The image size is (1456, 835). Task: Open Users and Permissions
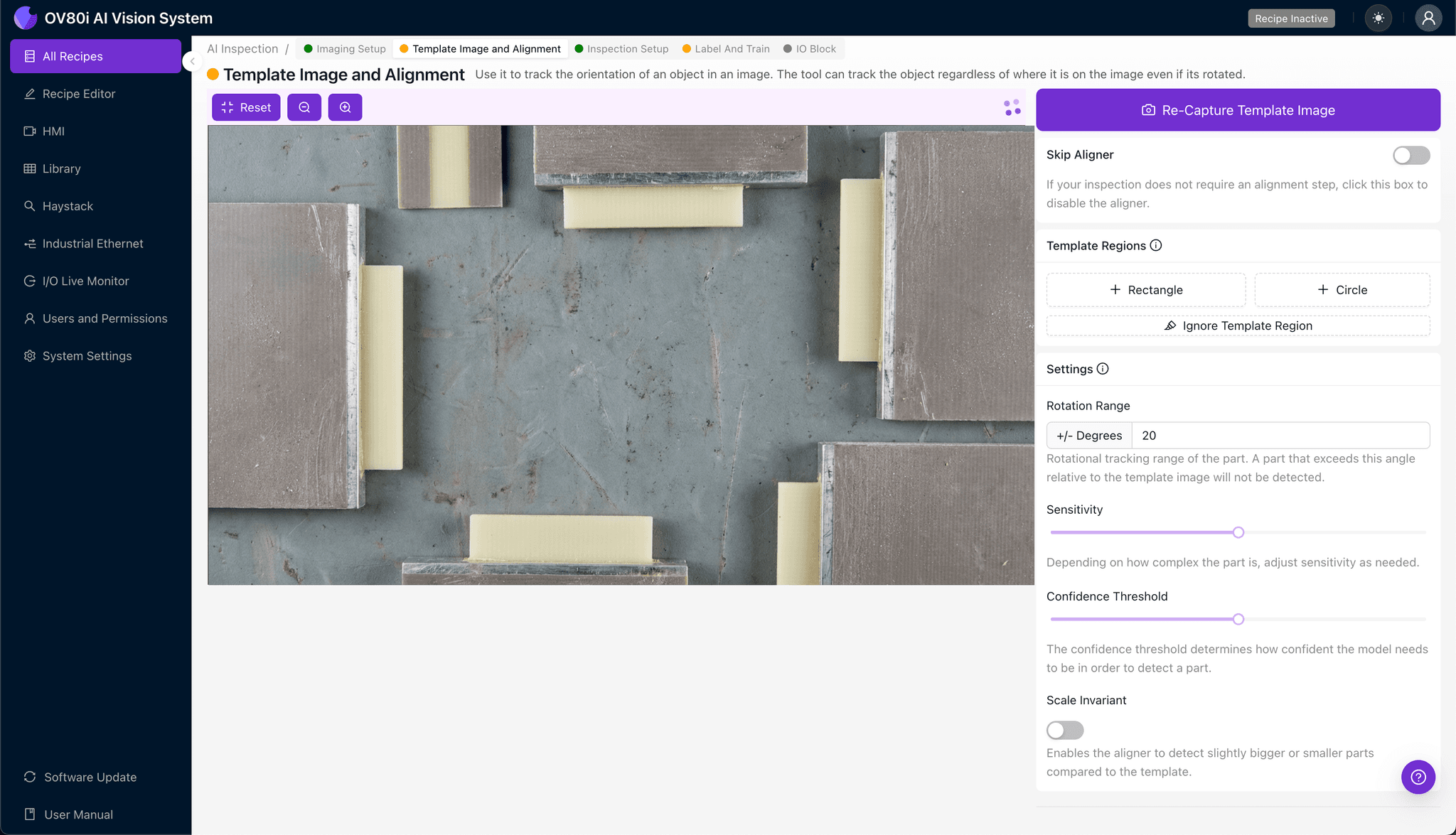pyautogui.click(x=105, y=318)
